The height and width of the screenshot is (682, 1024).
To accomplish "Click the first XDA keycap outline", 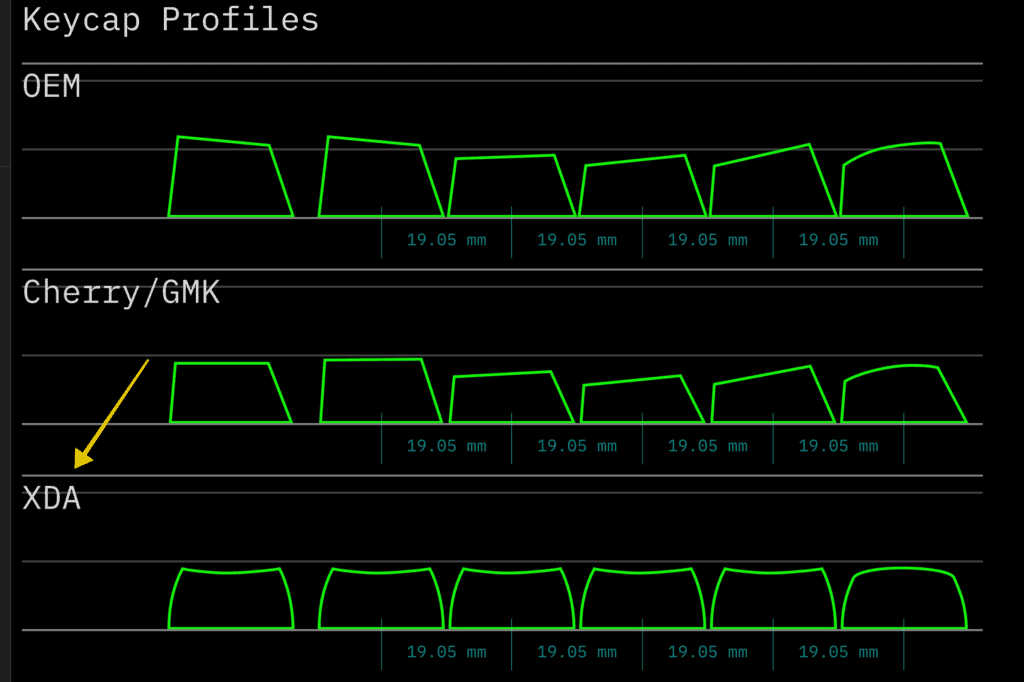I will (231, 598).
